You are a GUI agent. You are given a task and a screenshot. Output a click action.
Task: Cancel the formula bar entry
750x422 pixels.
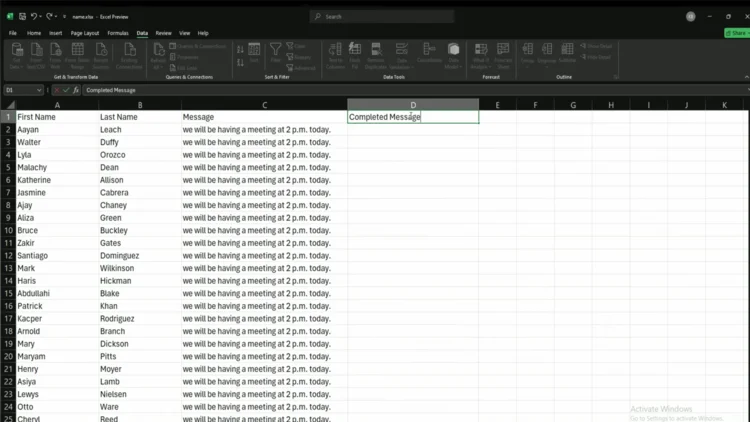(x=57, y=90)
